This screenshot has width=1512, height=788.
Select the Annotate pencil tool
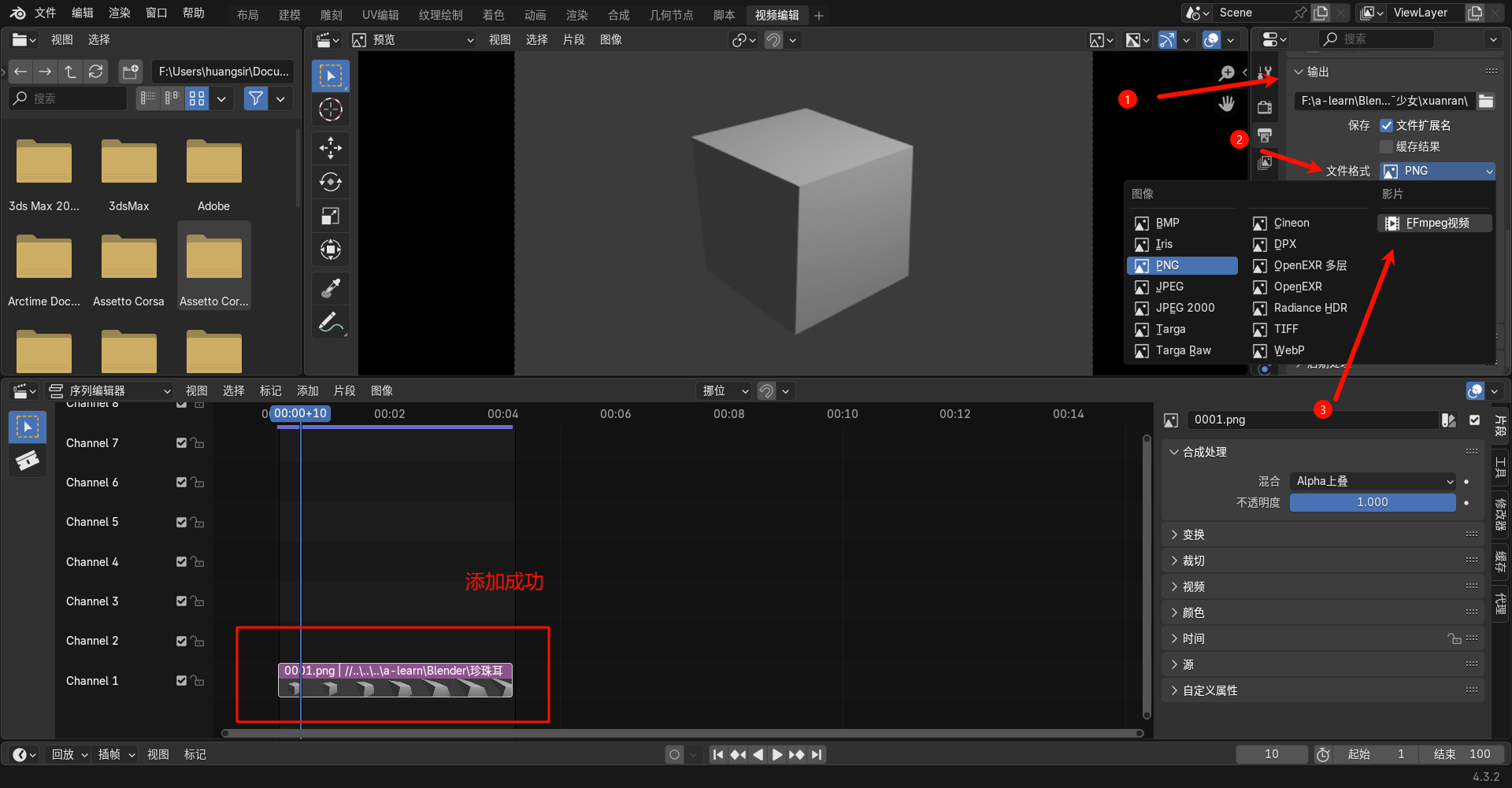[x=330, y=322]
